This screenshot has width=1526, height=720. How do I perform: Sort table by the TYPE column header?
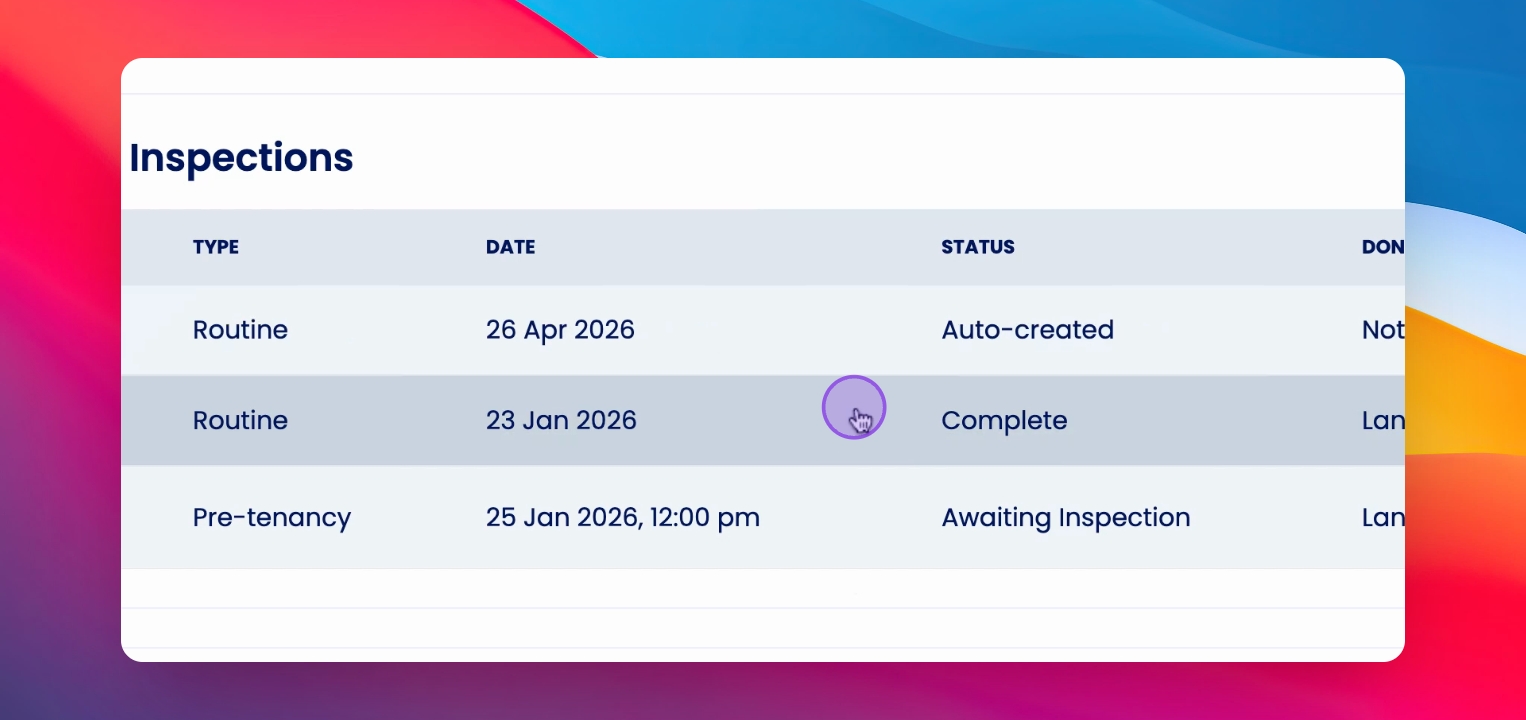(x=216, y=247)
